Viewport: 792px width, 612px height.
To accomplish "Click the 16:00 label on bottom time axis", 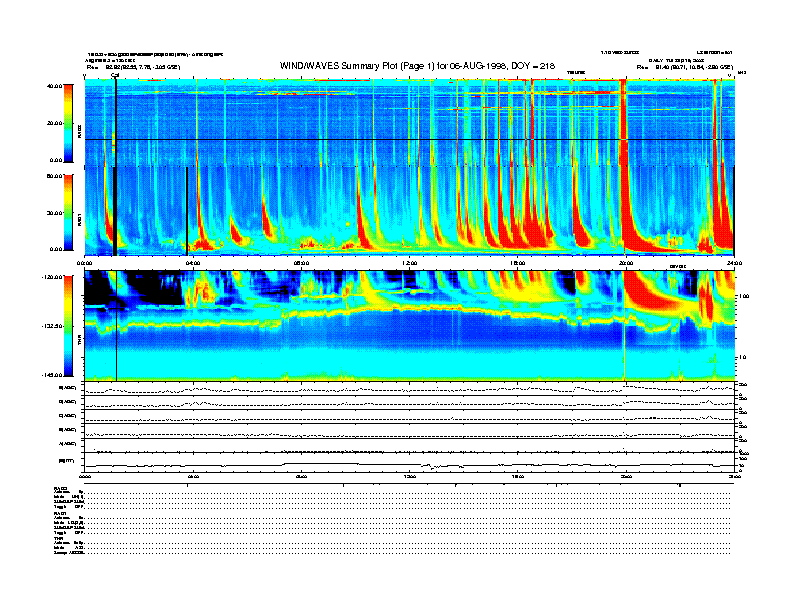I will click(x=518, y=476).
